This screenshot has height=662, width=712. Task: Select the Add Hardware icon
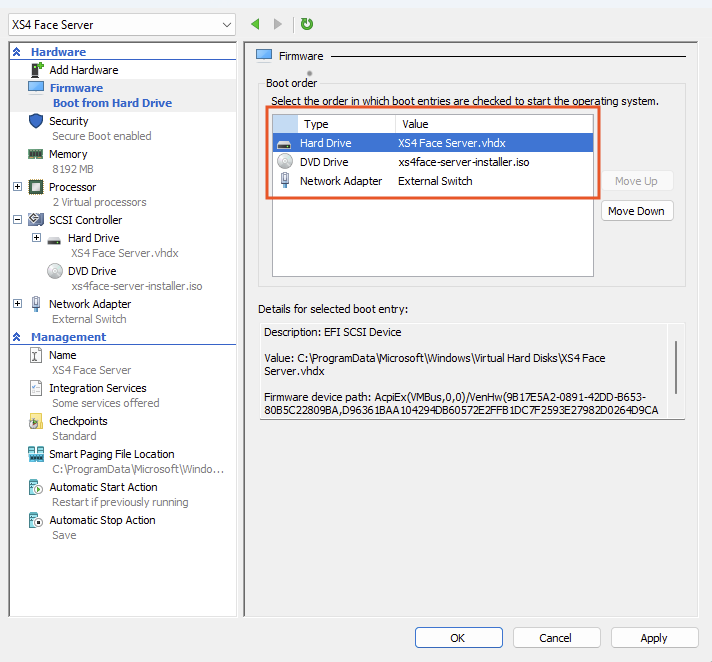click(x=37, y=70)
